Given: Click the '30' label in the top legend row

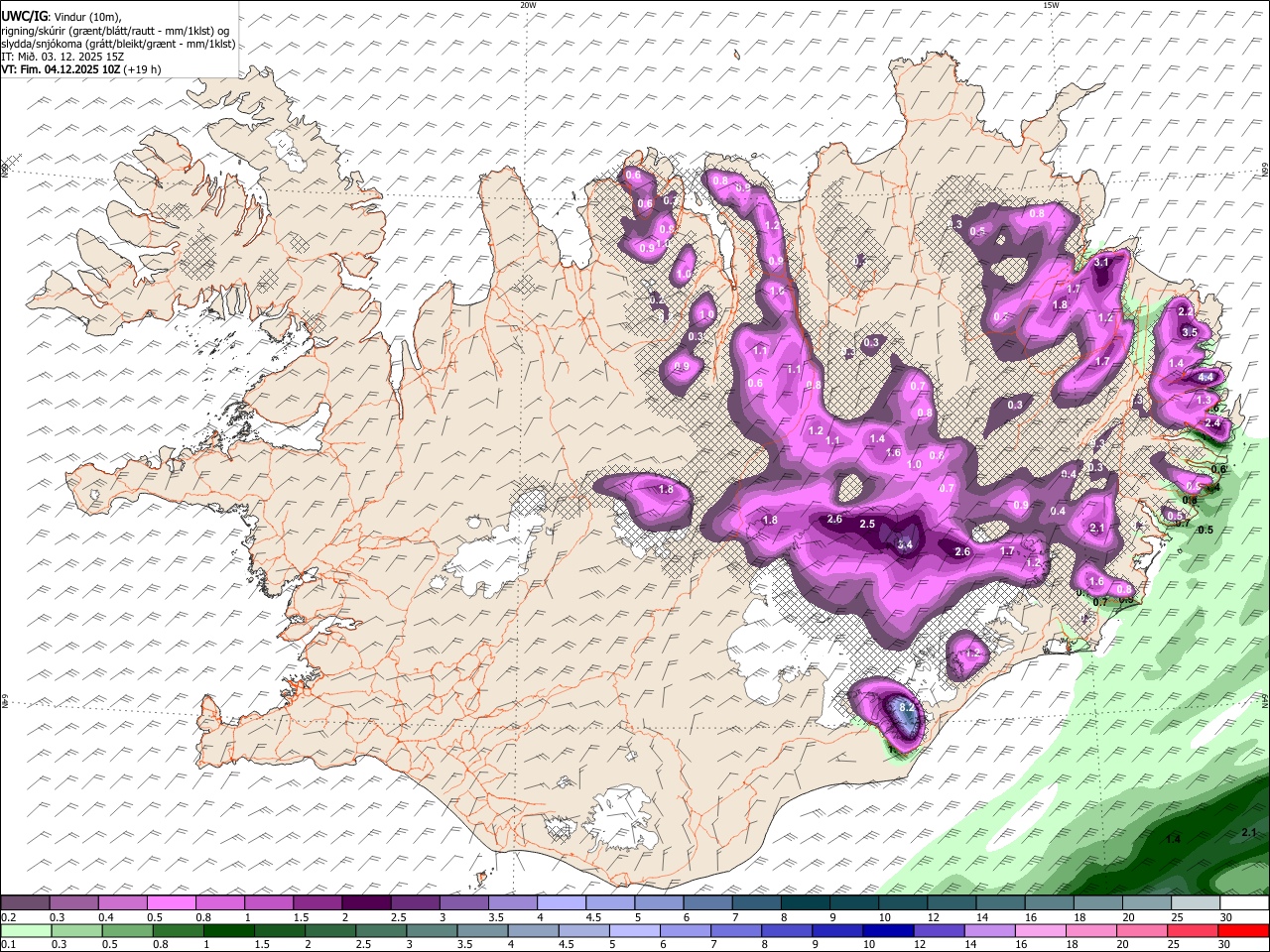Looking at the screenshot, I should pyautogui.click(x=1225, y=917).
